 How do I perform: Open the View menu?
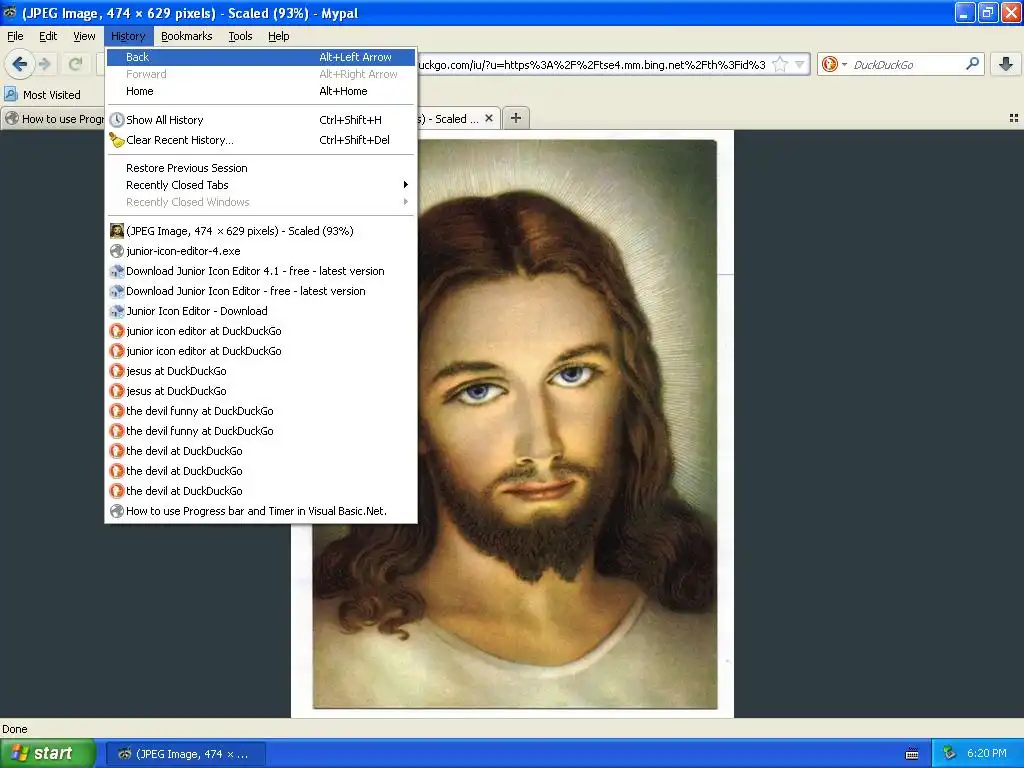coord(84,36)
